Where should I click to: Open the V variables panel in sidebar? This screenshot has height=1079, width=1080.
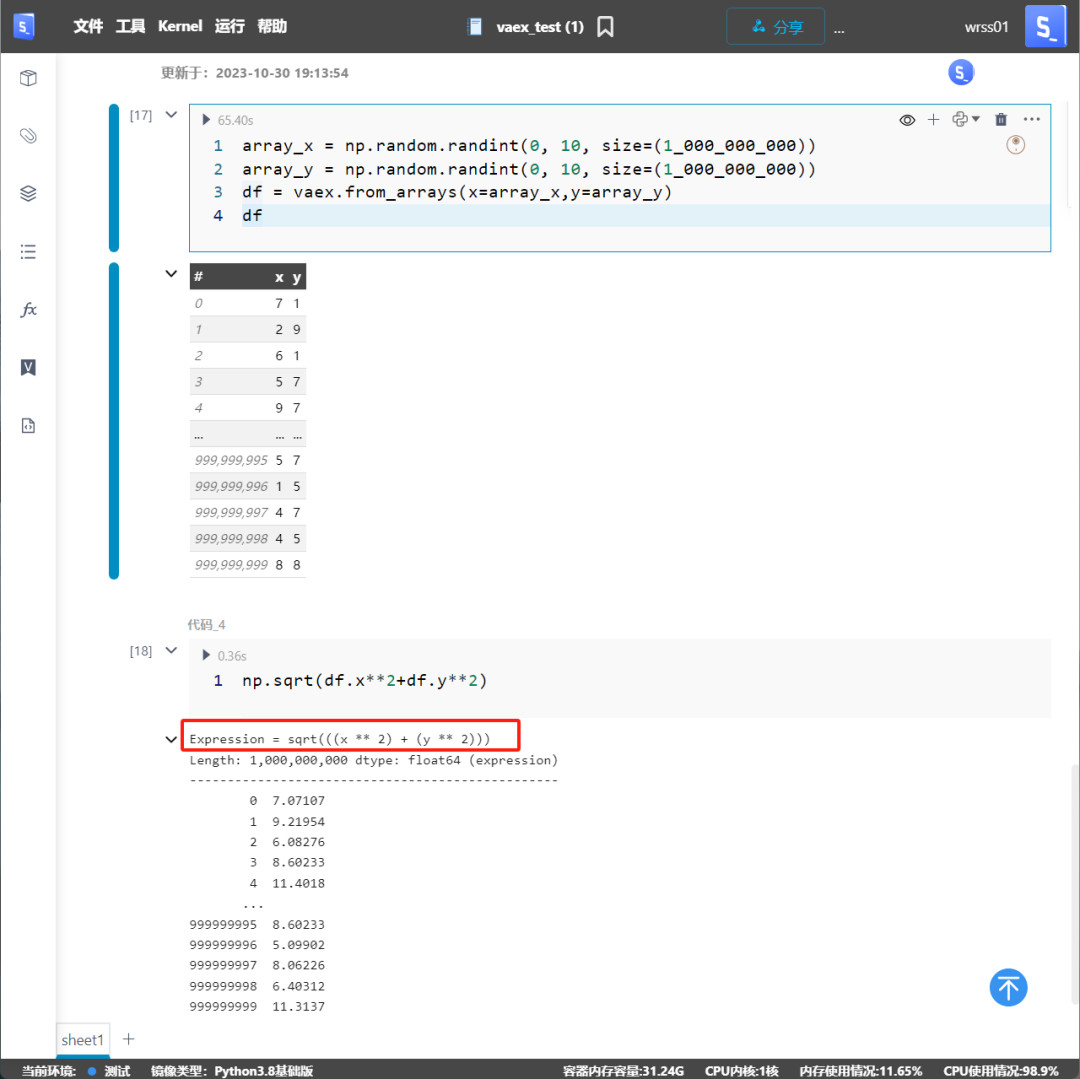coord(28,367)
